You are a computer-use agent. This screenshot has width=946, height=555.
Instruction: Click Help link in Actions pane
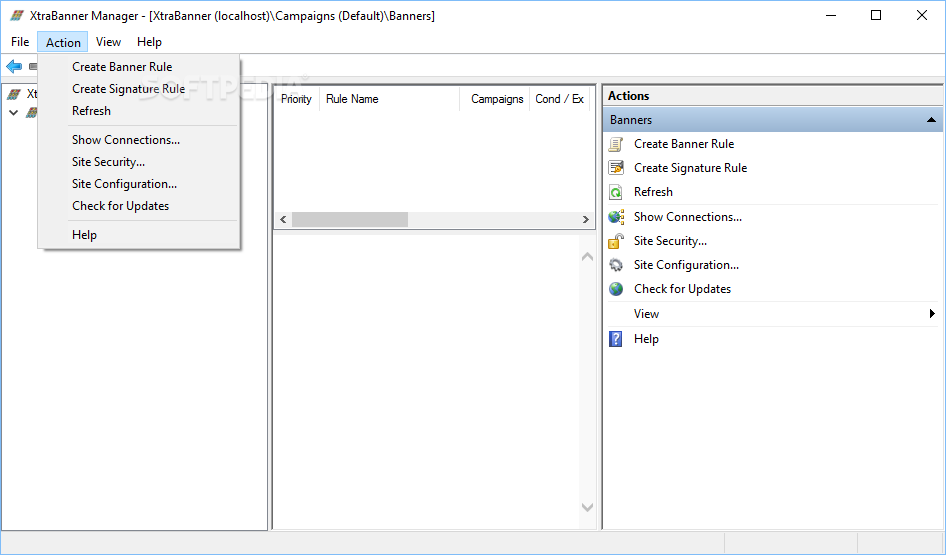[x=646, y=339]
